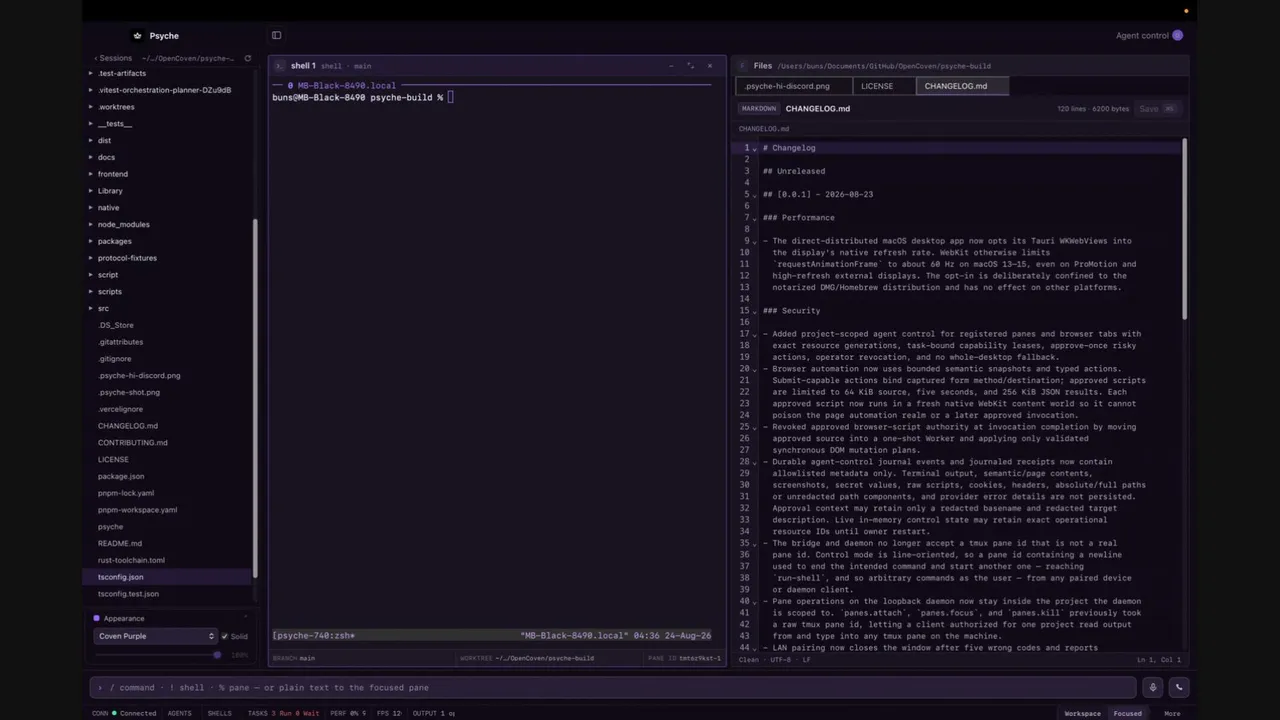Viewport: 1280px width, 720px height.
Task: Expand the .test-artifacts folder
Action: tap(91, 73)
